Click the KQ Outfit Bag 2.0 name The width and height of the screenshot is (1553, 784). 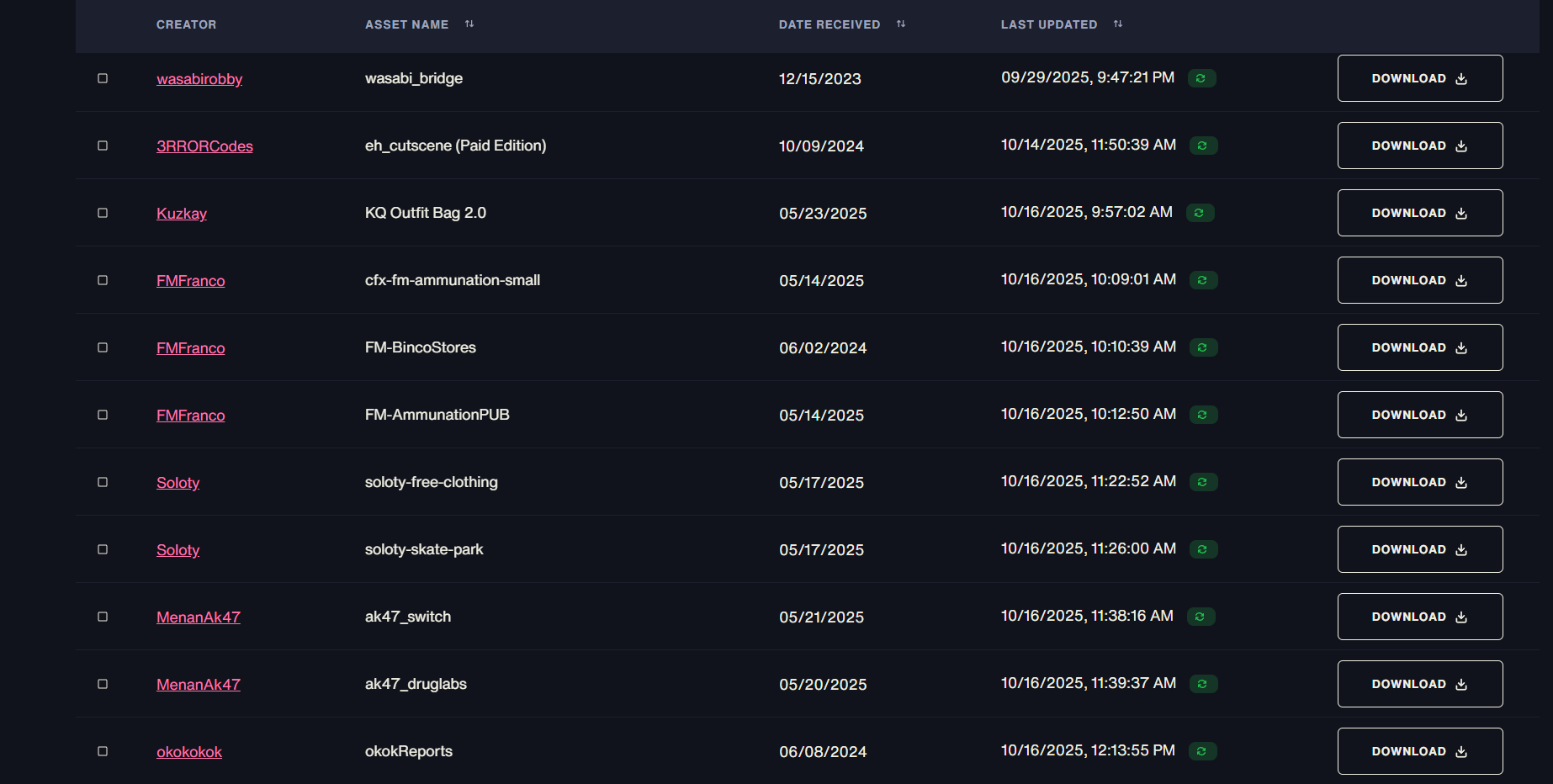(426, 213)
